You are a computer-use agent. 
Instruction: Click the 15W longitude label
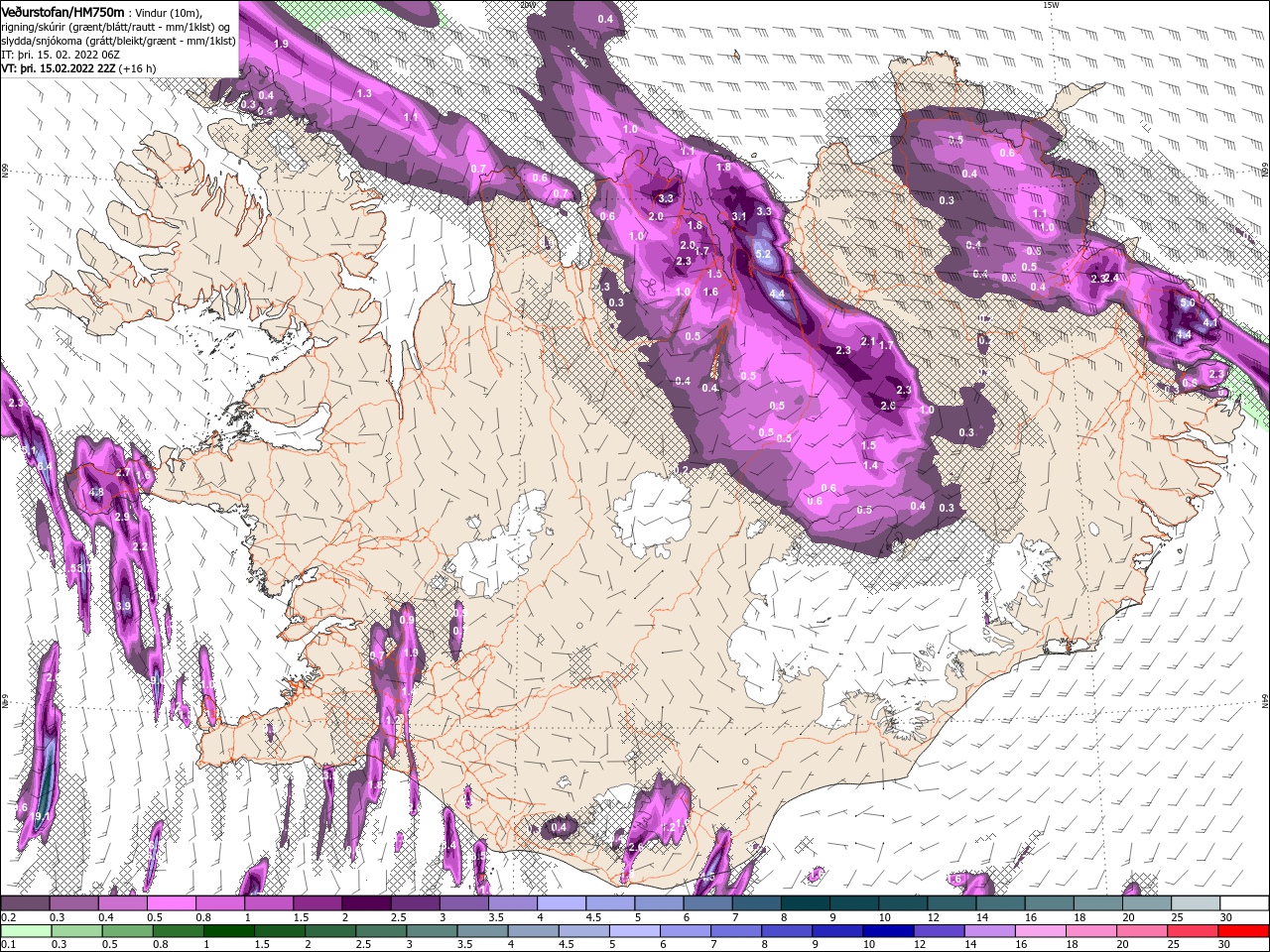point(1051,5)
